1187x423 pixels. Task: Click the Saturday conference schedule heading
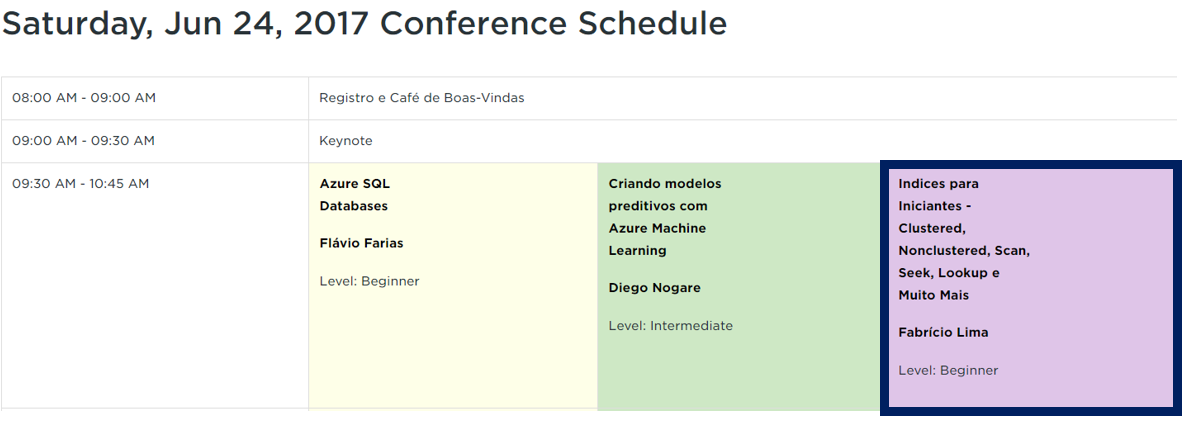click(364, 24)
